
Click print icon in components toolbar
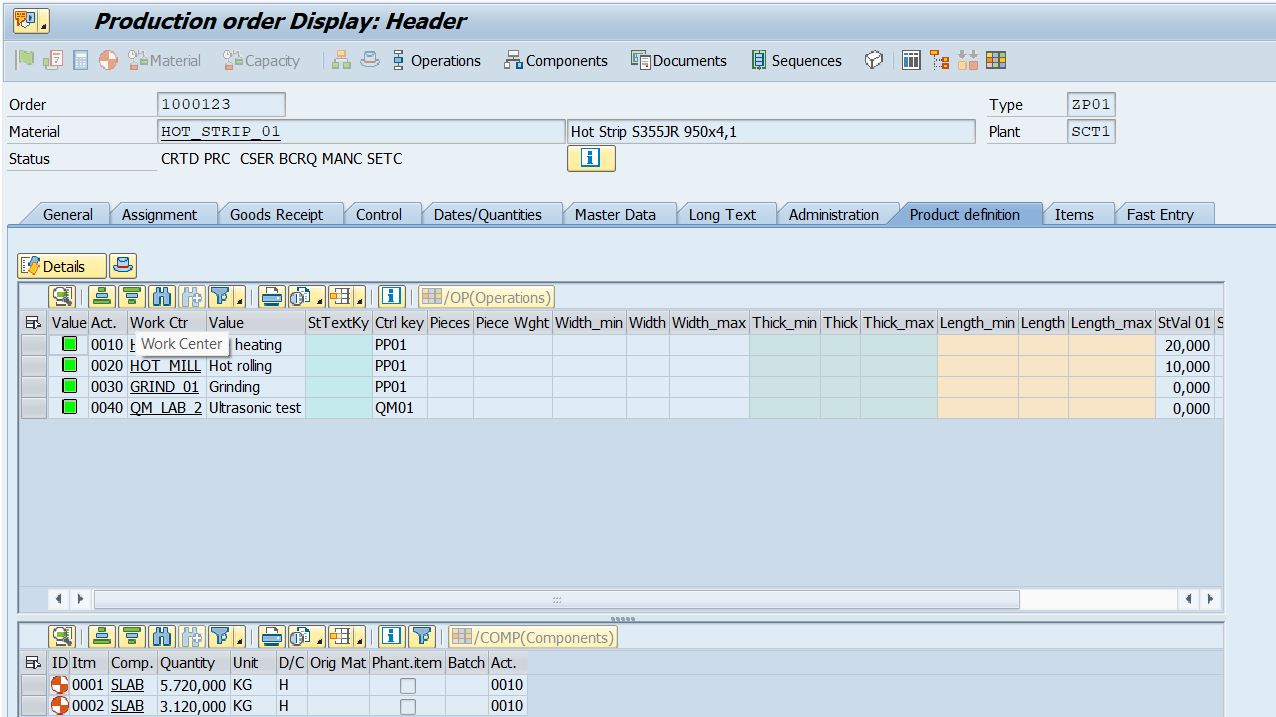271,637
